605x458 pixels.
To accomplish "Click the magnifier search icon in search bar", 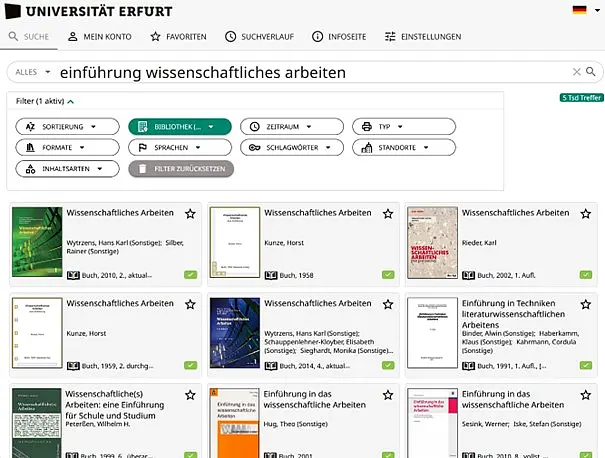I will (x=591, y=72).
